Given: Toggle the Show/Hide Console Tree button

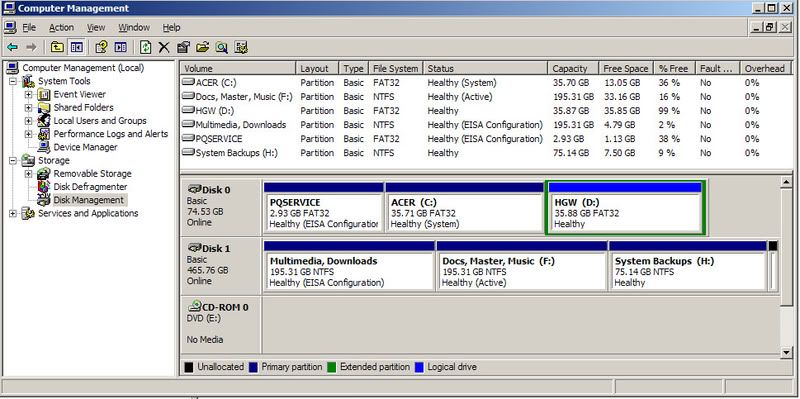Looking at the screenshot, I should point(77,47).
